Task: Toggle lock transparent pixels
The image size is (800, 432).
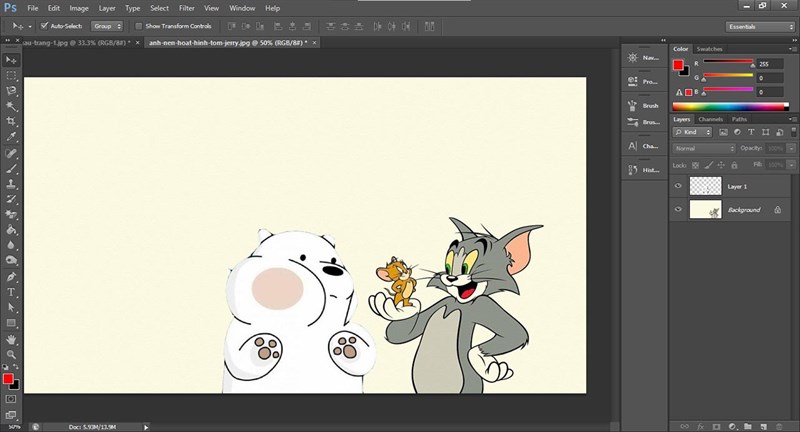Action: (x=695, y=165)
